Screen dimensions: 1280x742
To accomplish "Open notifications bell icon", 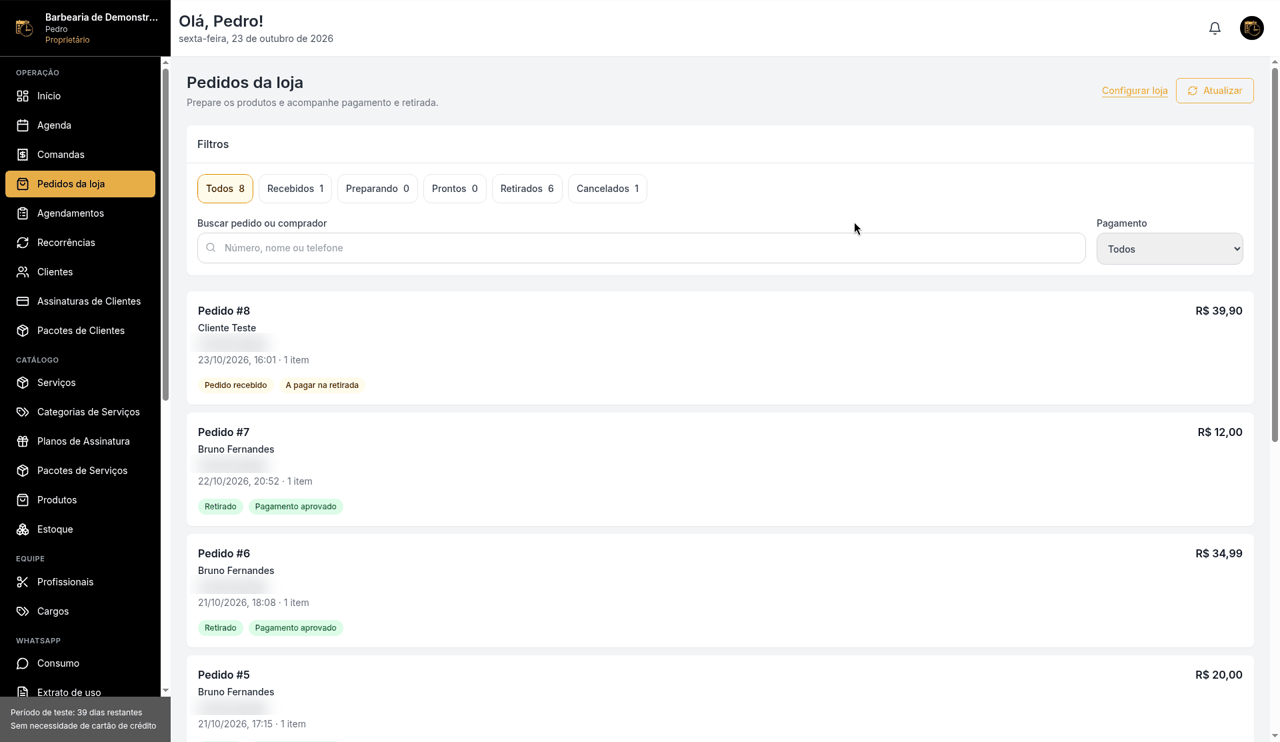I will [1215, 28].
